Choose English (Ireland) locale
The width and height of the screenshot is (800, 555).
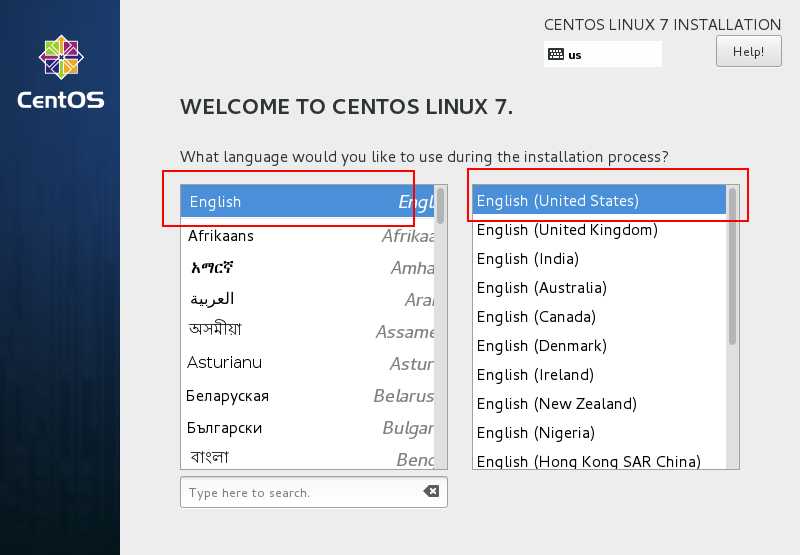pyautogui.click(x=599, y=375)
